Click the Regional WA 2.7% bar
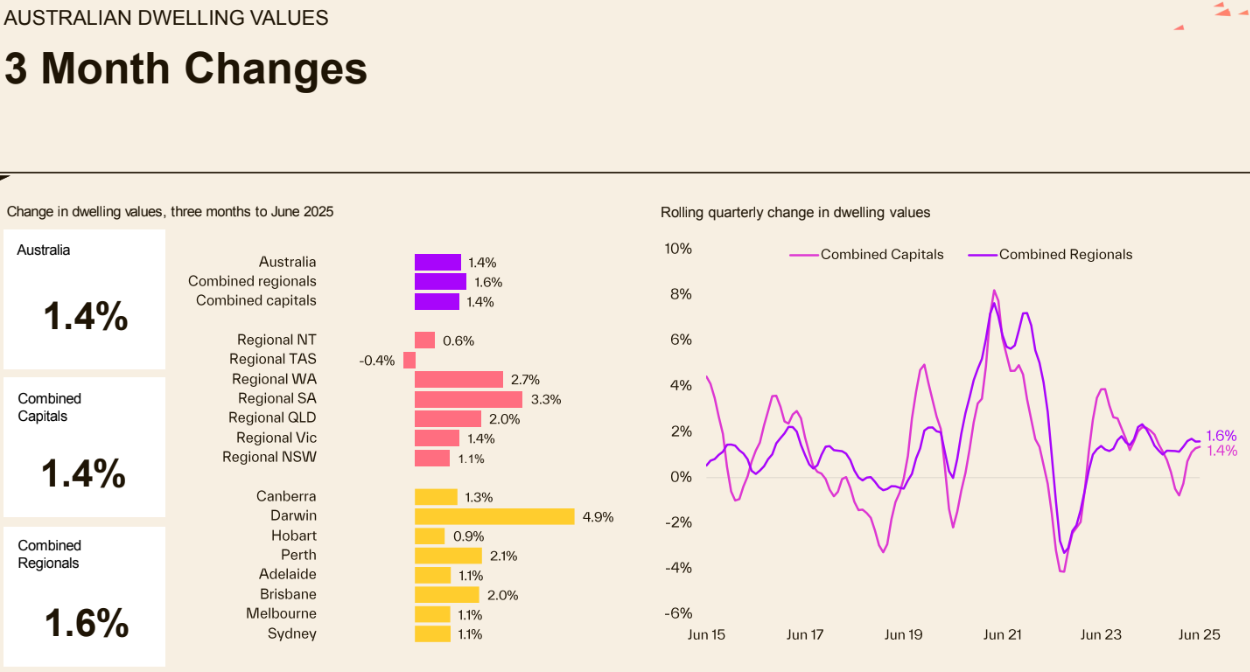The image size is (1250, 672). [458, 379]
